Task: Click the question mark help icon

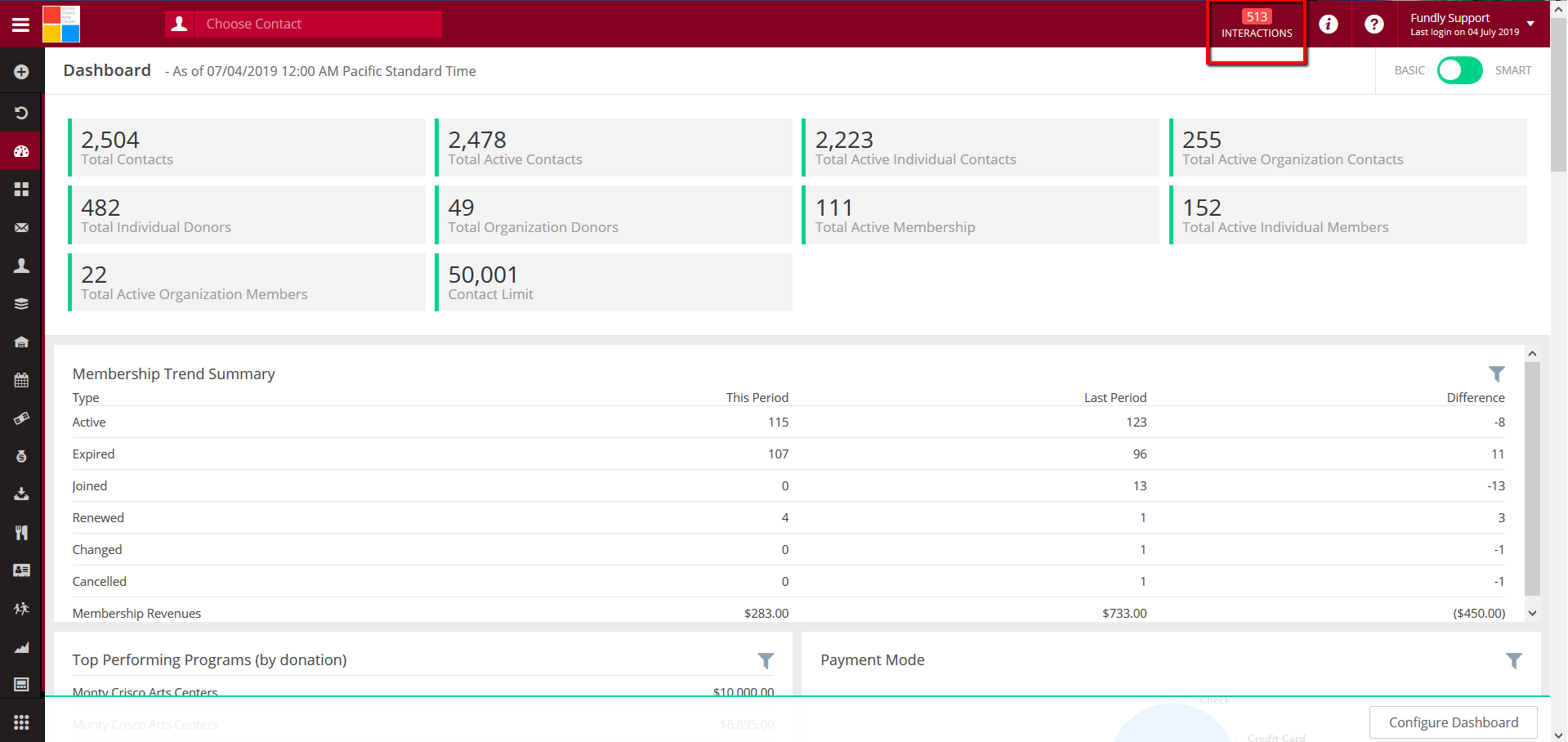Action: (x=1374, y=25)
